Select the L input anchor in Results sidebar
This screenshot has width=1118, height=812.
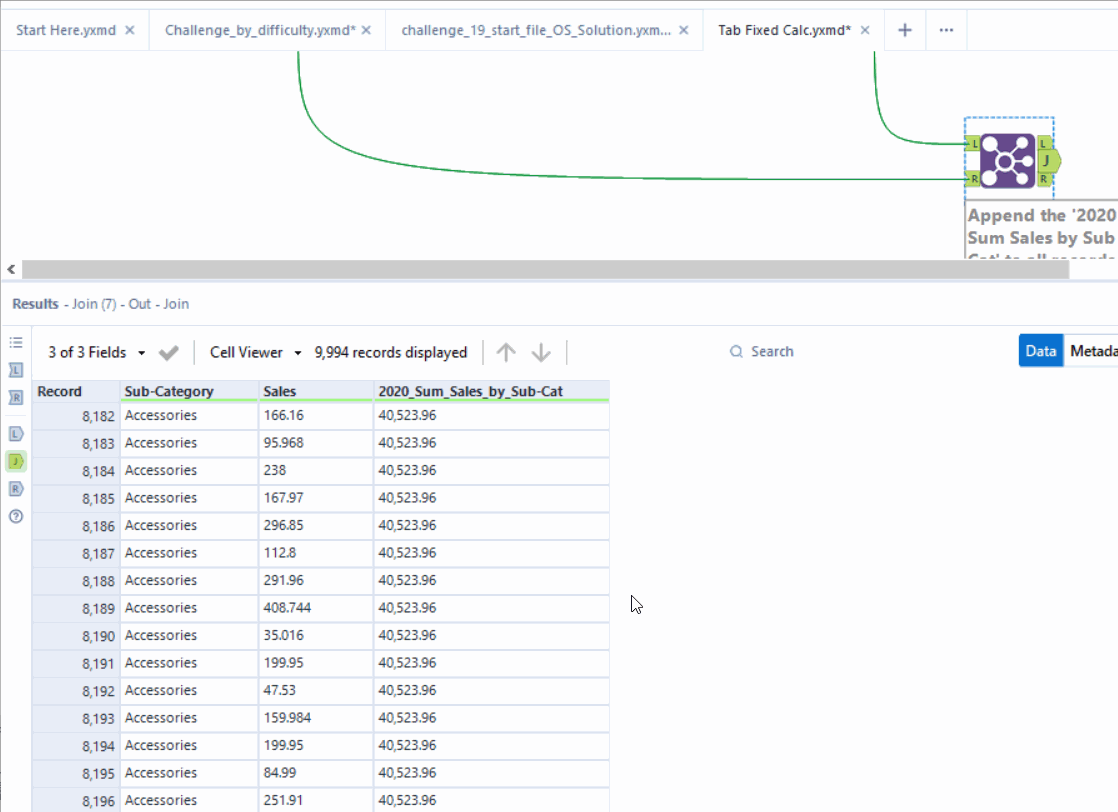(x=15, y=370)
